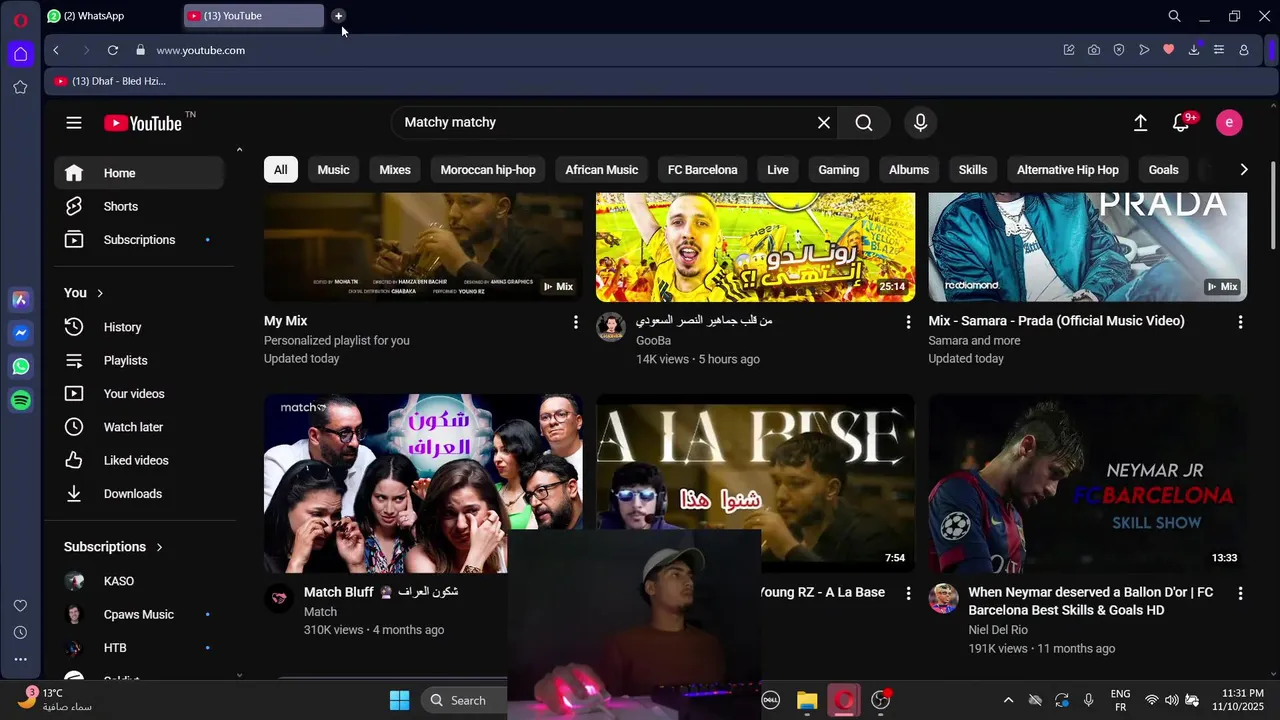The image size is (1280, 720).
Task: Open the Neymar JR skill show thumbnail
Action: pos(1088,483)
